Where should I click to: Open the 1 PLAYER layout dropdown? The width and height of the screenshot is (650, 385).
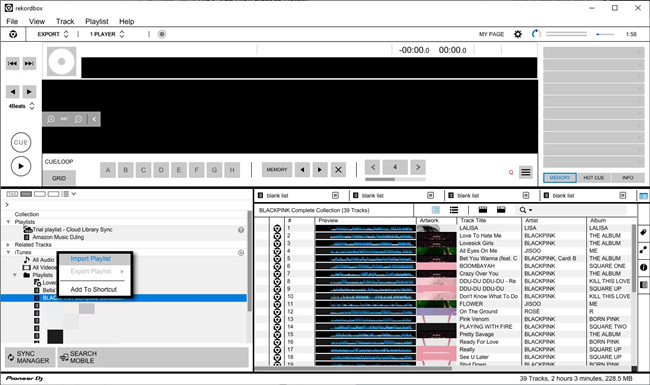(x=107, y=34)
